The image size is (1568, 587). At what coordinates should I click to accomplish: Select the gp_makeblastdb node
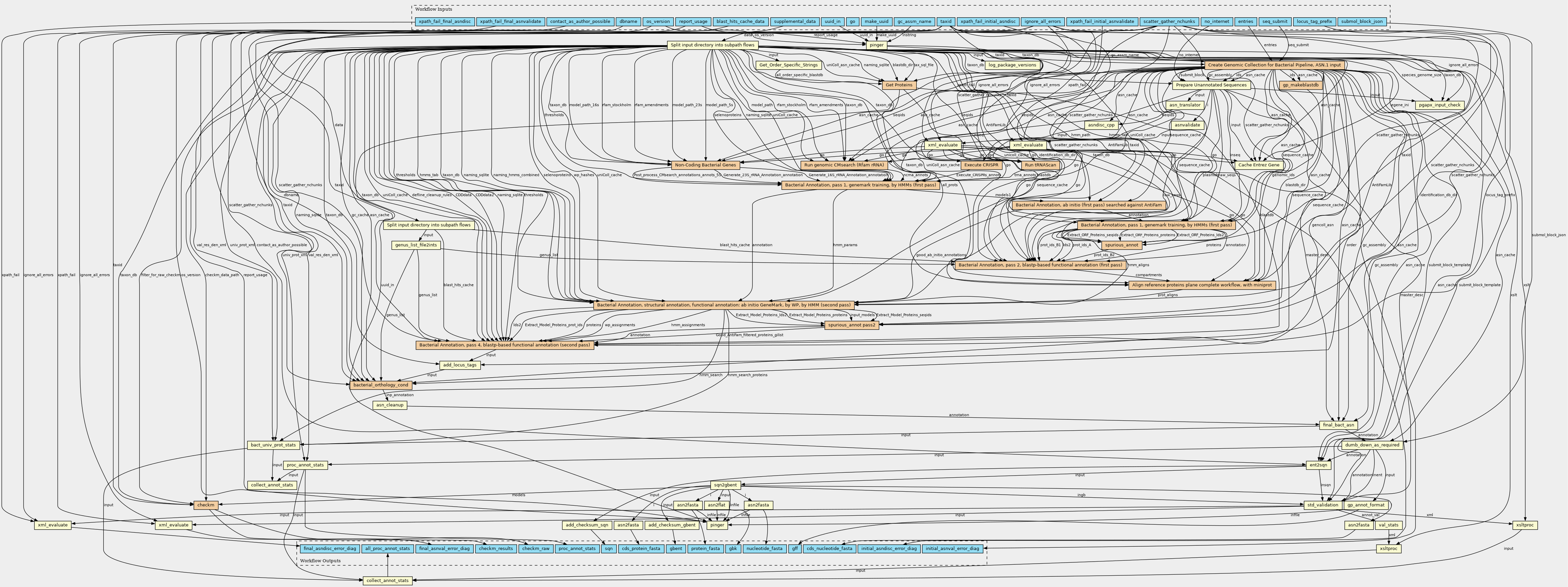1301,85
